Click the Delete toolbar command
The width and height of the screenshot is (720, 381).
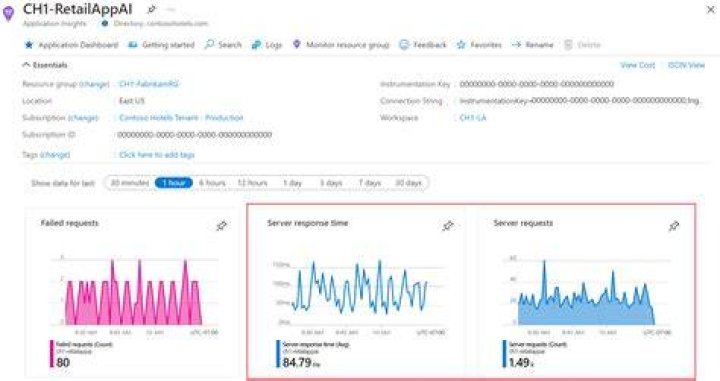click(582, 45)
